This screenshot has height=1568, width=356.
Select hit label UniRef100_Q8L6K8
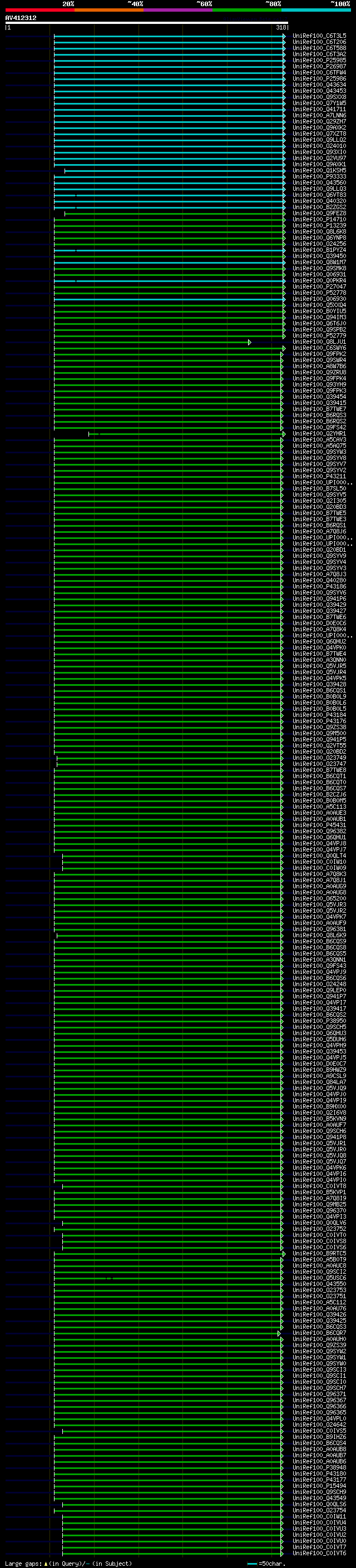(319, 231)
